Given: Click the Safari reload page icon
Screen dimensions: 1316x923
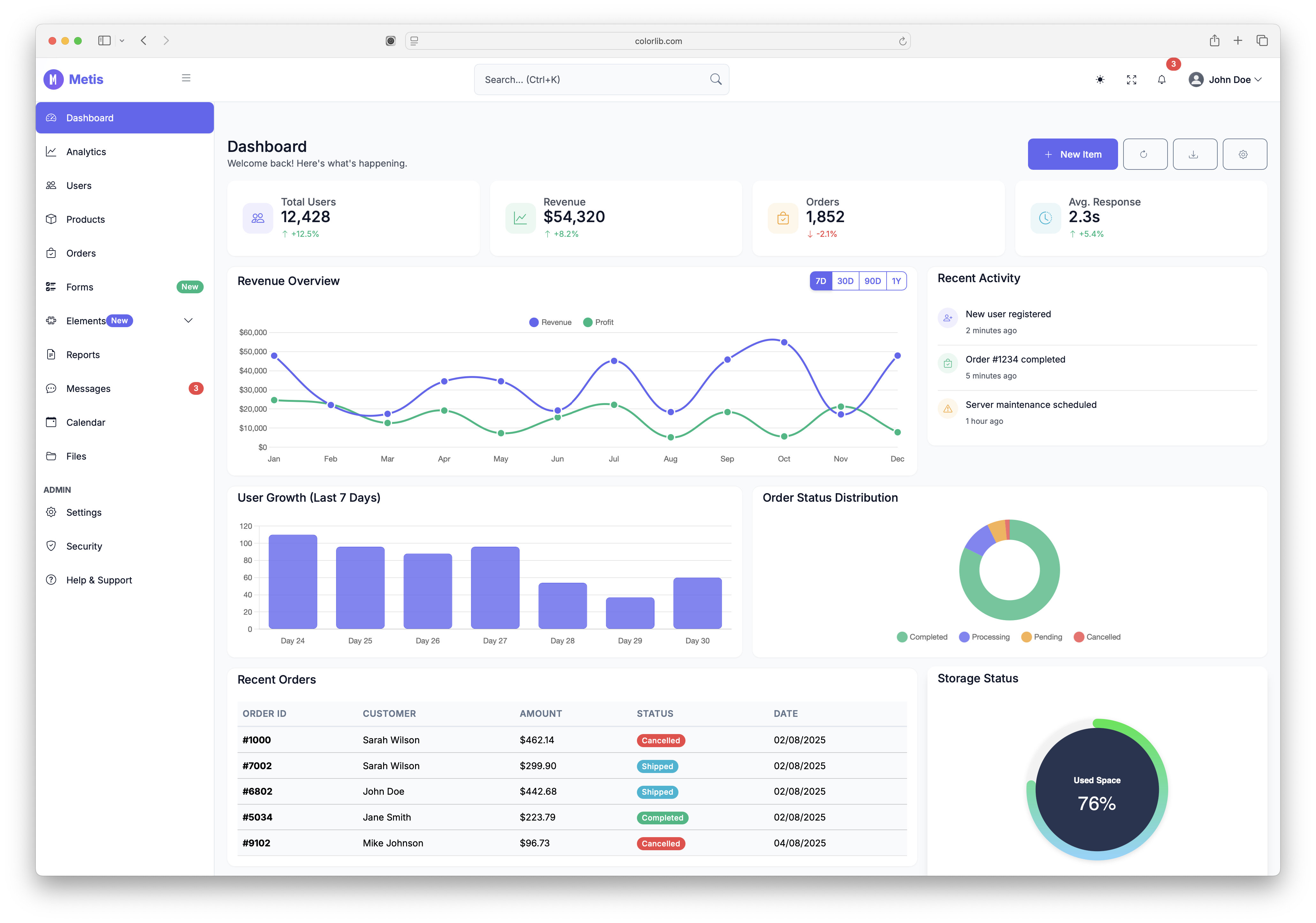Looking at the screenshot, I should [902, 41].
